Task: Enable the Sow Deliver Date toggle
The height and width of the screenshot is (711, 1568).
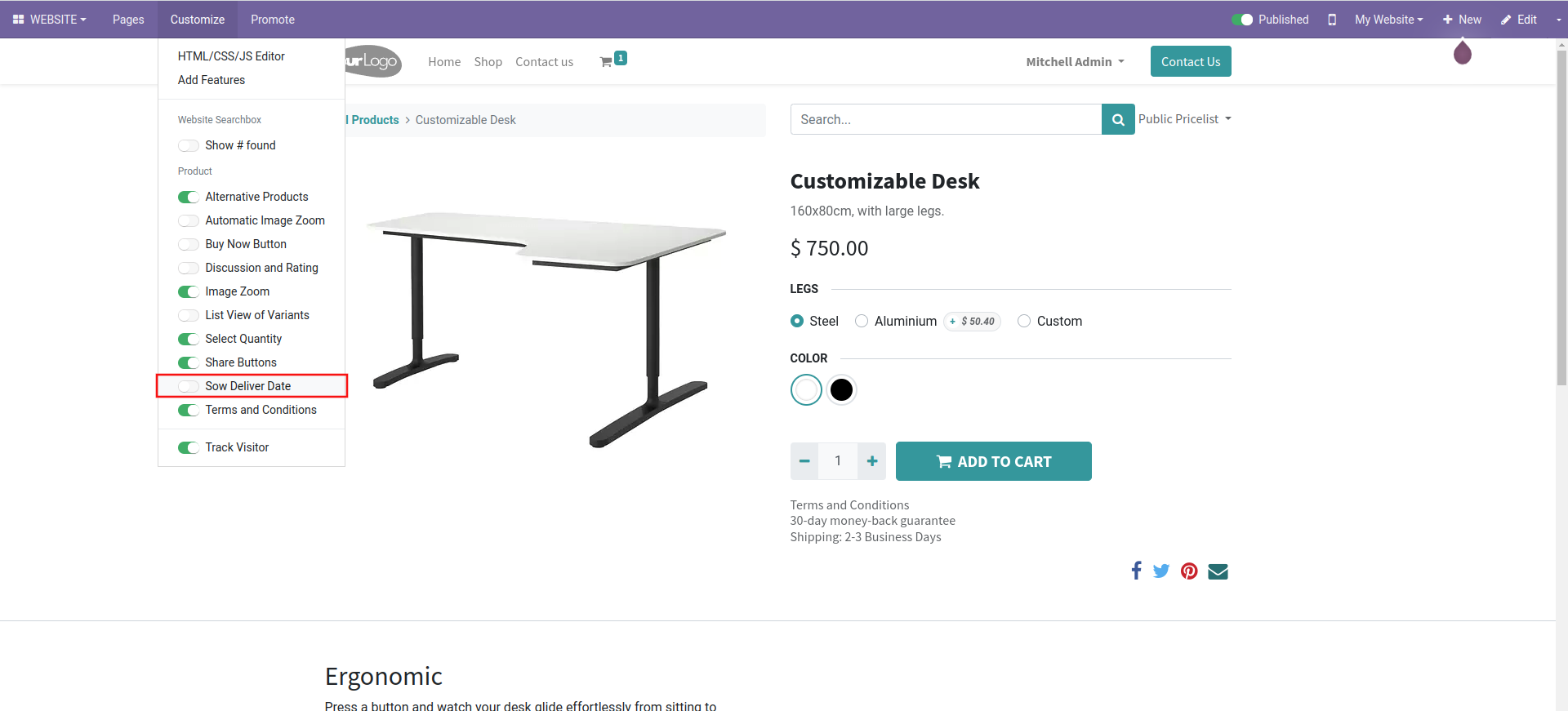Action: (189, 386)
